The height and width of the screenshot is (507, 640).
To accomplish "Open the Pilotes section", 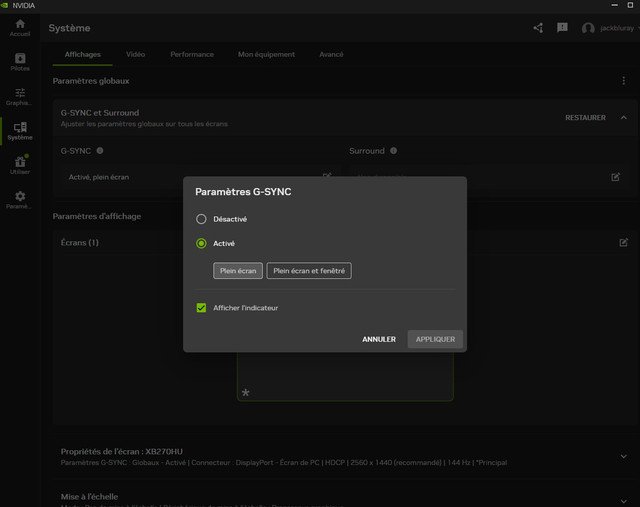I will point(20,62).
